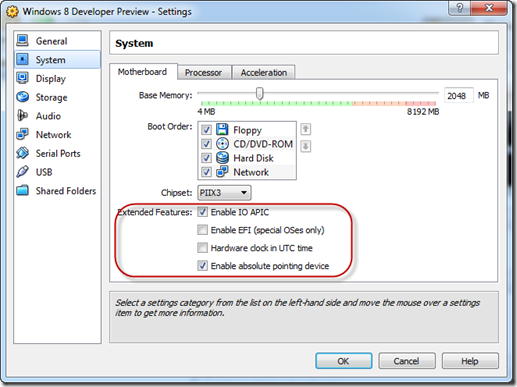Image resolution: width=517 pixels, height=387 pixels.
Task: Click the USB plug icon
Action: pyautogui.click(x=23, y=171)
